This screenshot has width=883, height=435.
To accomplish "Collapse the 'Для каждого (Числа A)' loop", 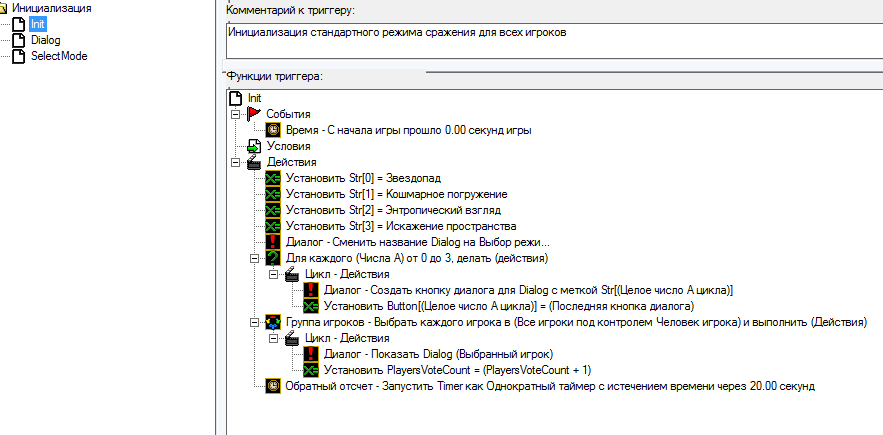I will pos(255,259).
